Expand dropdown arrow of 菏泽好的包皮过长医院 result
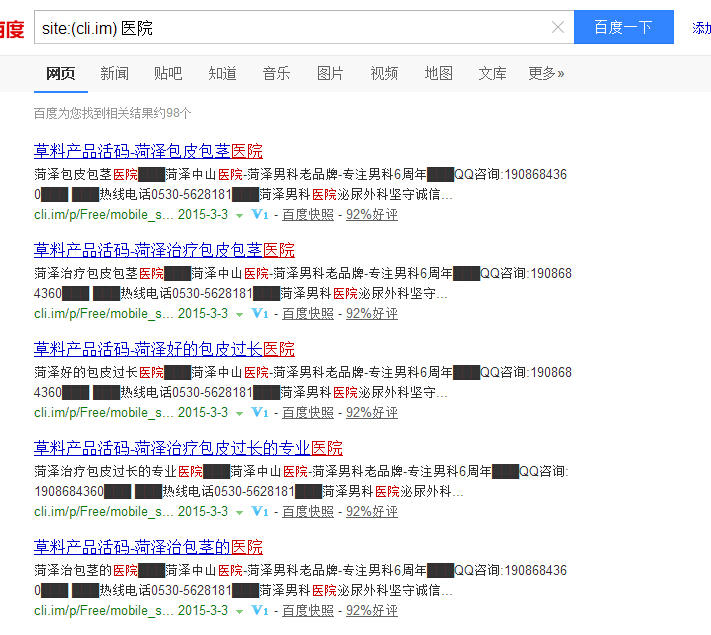This screenshot has width=711, height=635. click(x=239, y=413)
